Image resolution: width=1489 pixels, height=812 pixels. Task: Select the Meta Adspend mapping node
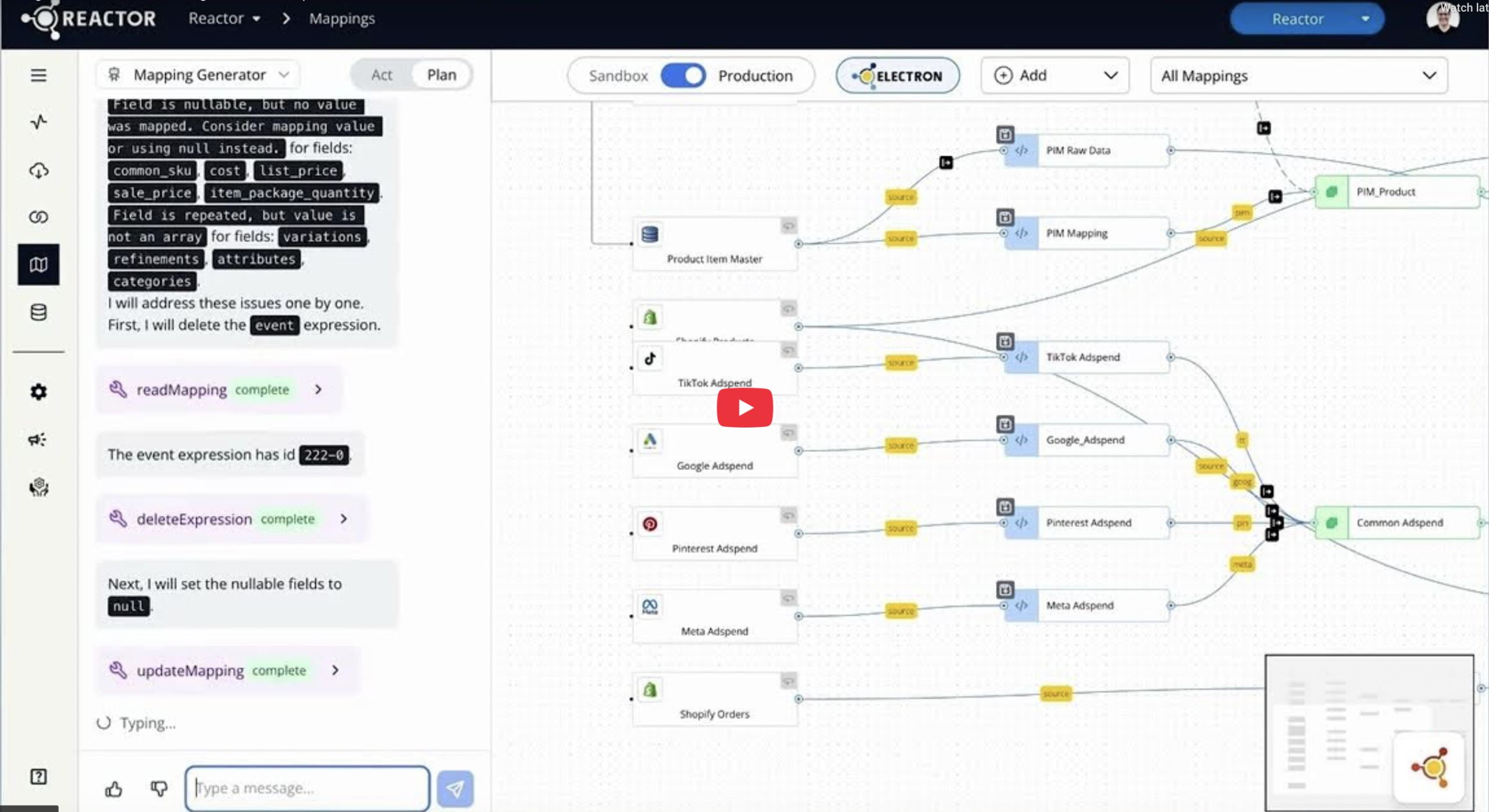tap(1087, 606)
